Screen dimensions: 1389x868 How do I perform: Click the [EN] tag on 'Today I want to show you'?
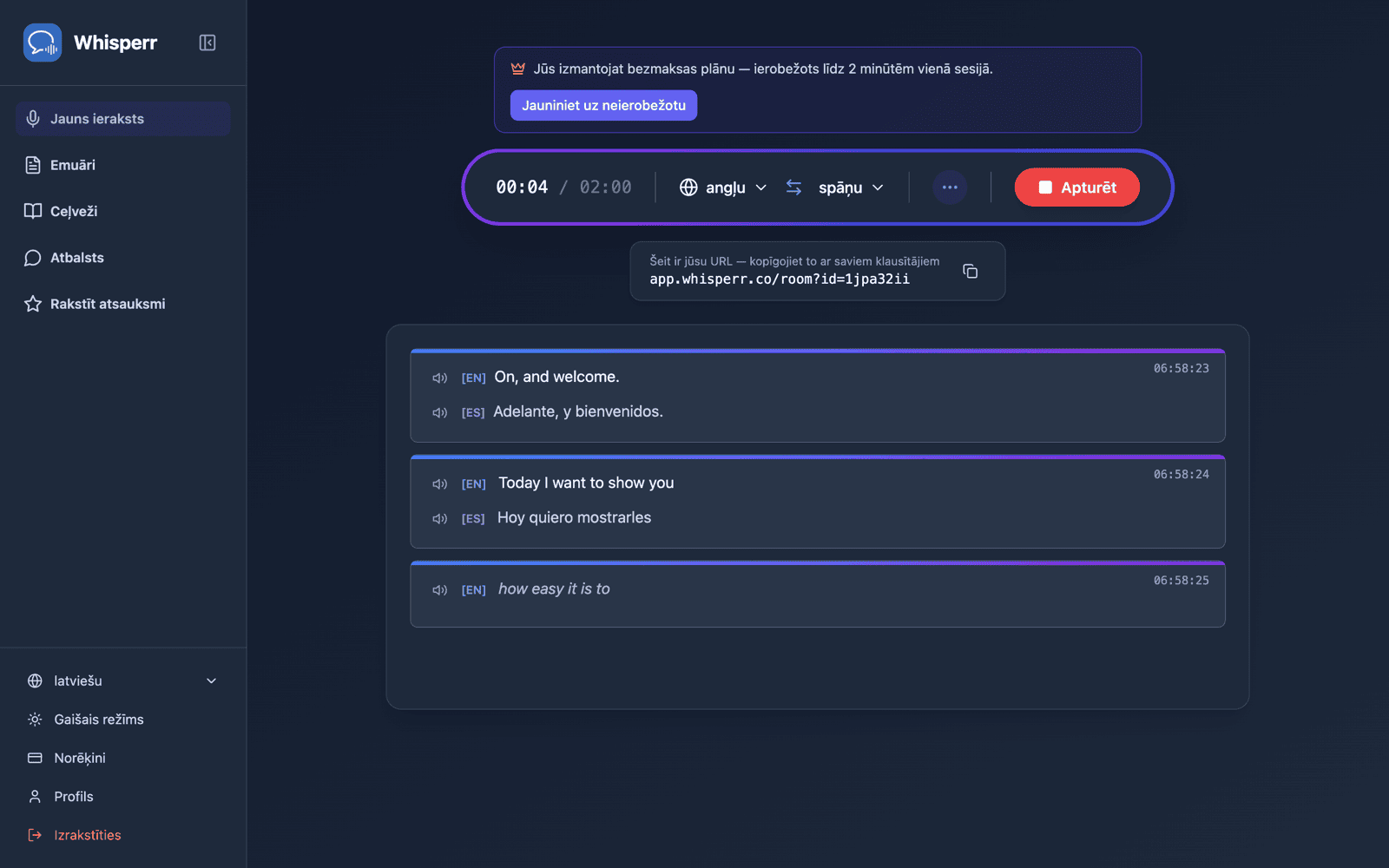[473, 483]
